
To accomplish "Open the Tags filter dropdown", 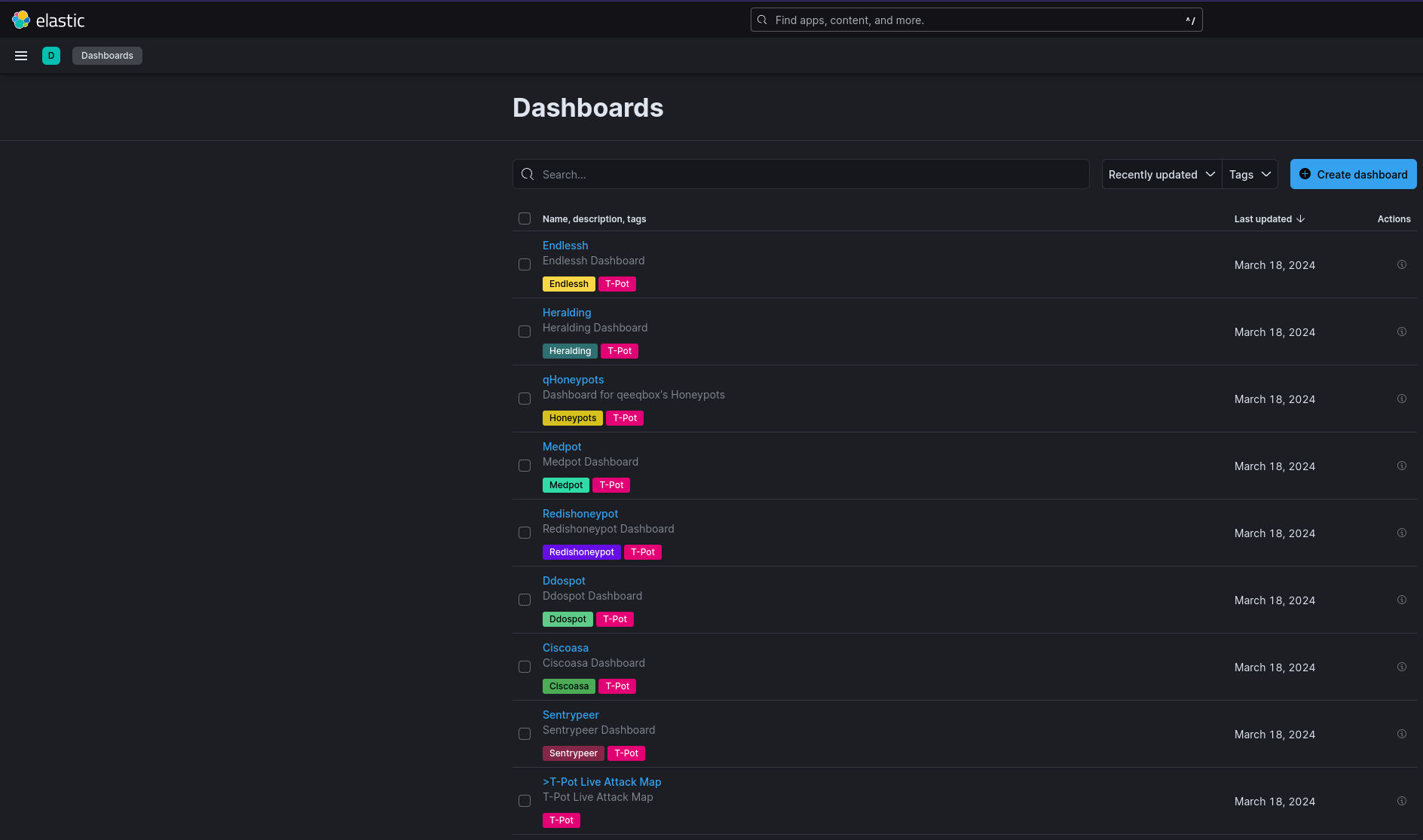I will point(1249,175).
